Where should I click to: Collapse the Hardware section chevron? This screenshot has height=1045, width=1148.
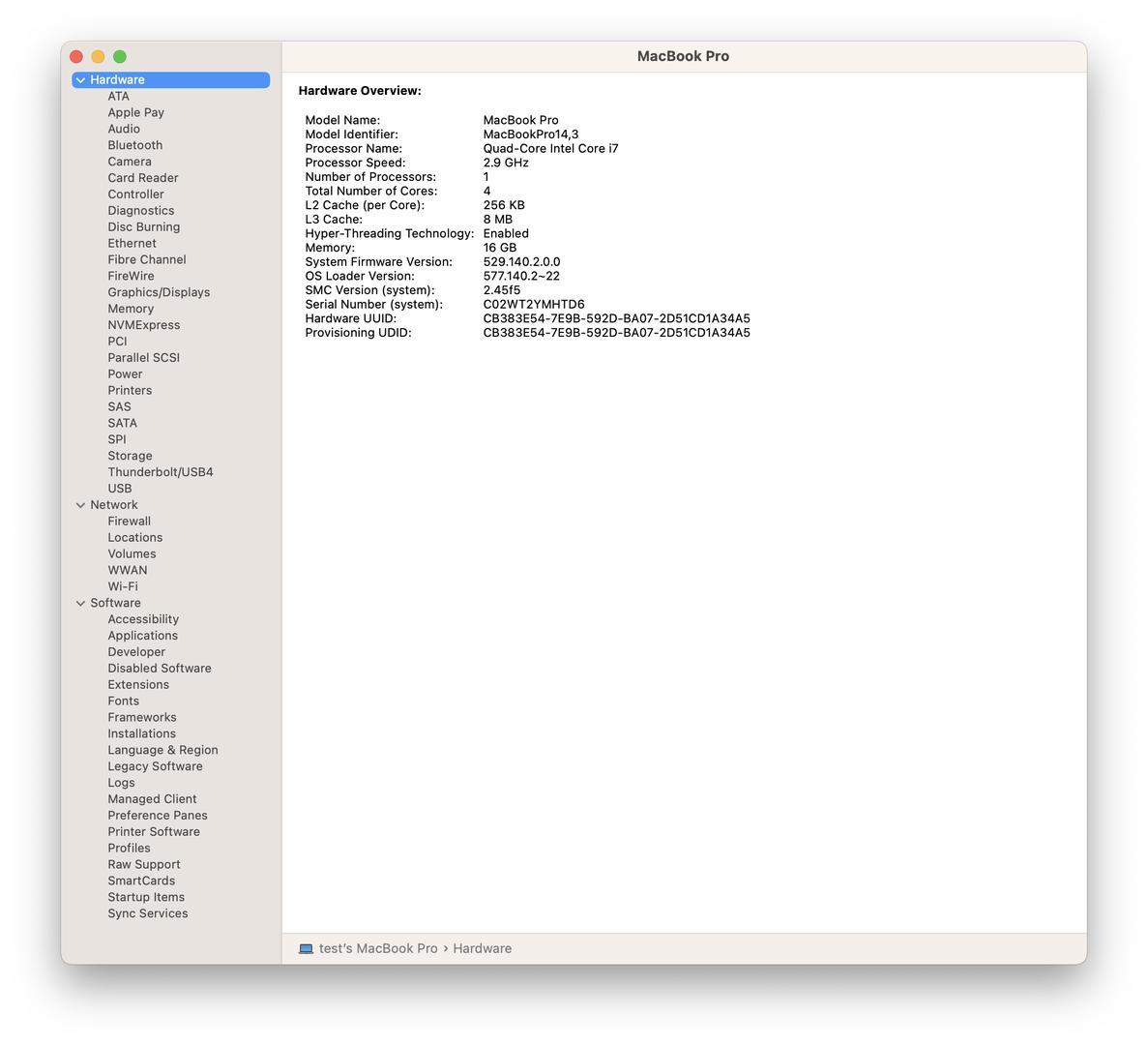point(80,79)
